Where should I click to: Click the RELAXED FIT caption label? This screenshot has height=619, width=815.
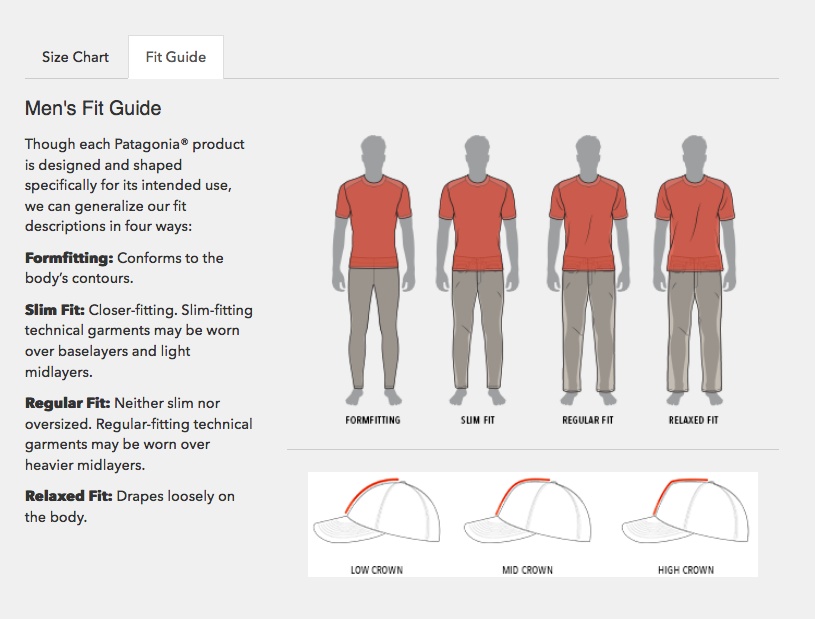693,421
